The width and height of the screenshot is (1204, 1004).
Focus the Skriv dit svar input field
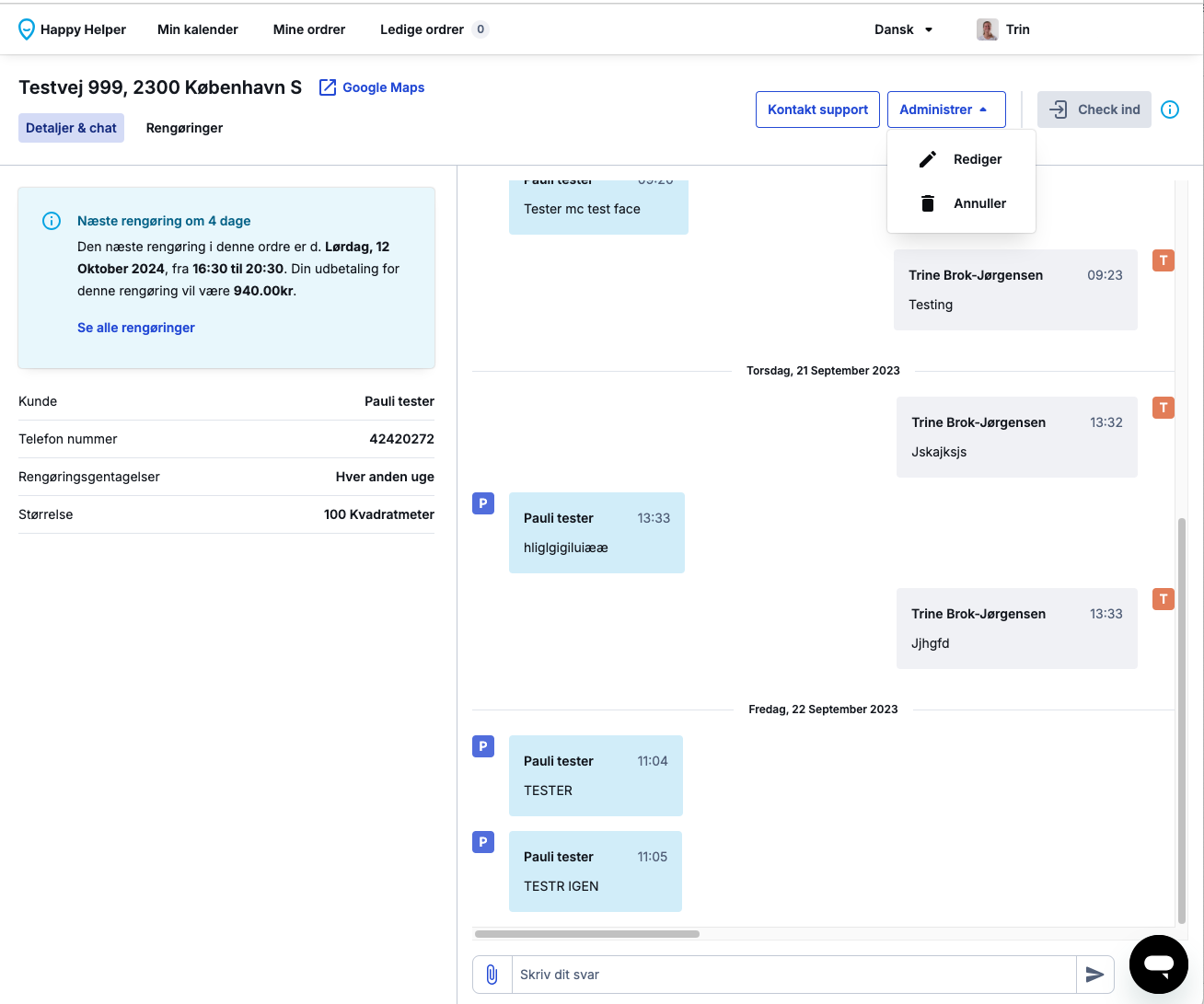(793, 975)
